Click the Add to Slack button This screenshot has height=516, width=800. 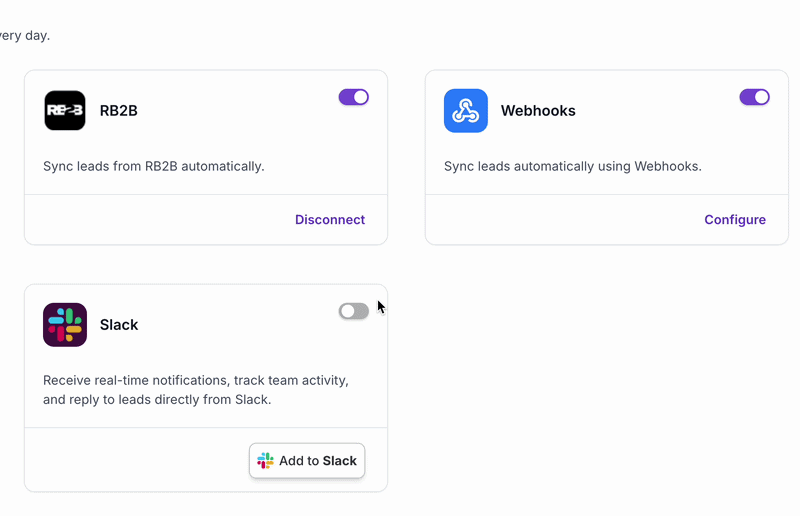tap(307, 460)
